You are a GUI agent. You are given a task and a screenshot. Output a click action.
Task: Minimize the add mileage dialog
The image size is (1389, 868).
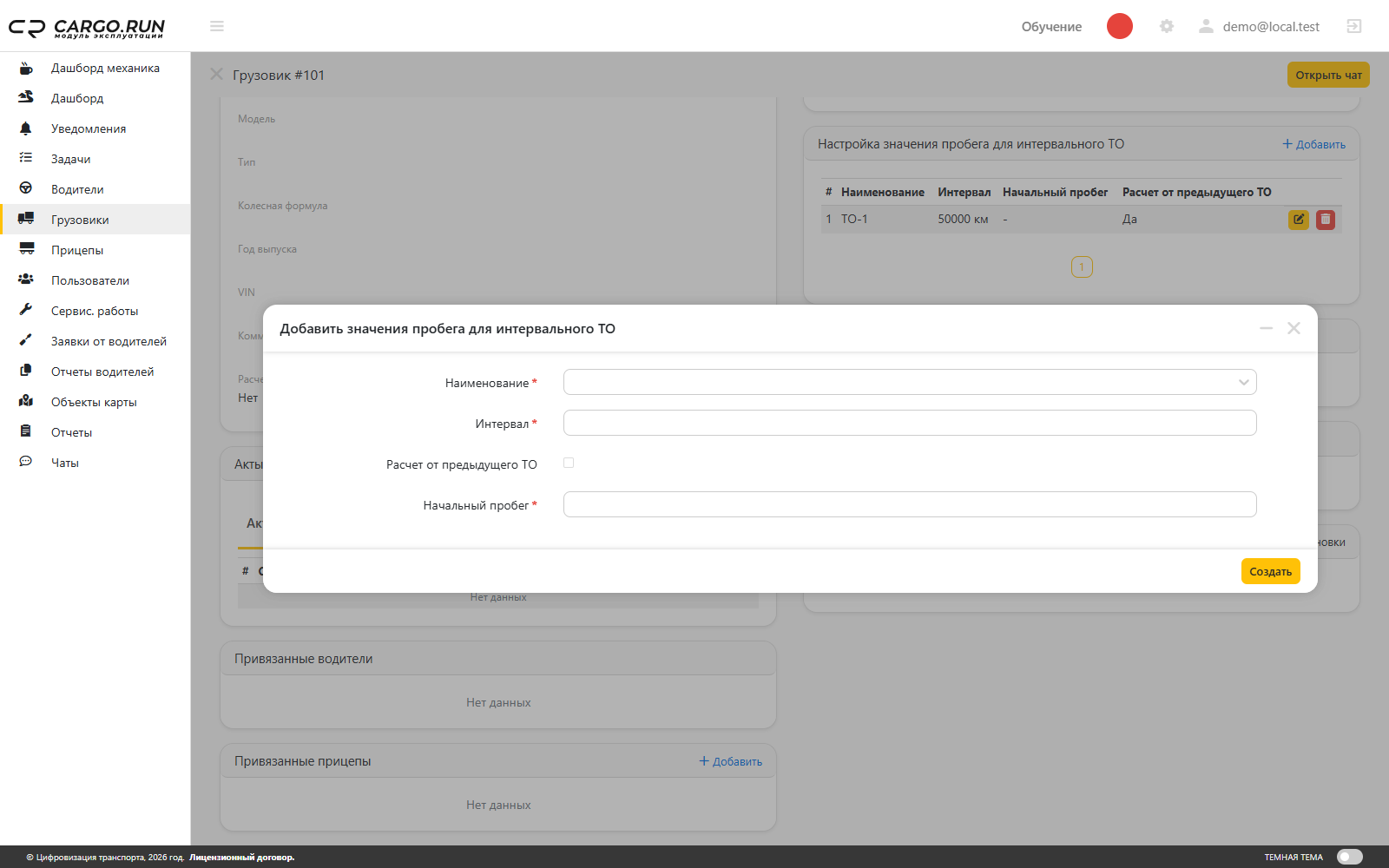click(1266, 328)
